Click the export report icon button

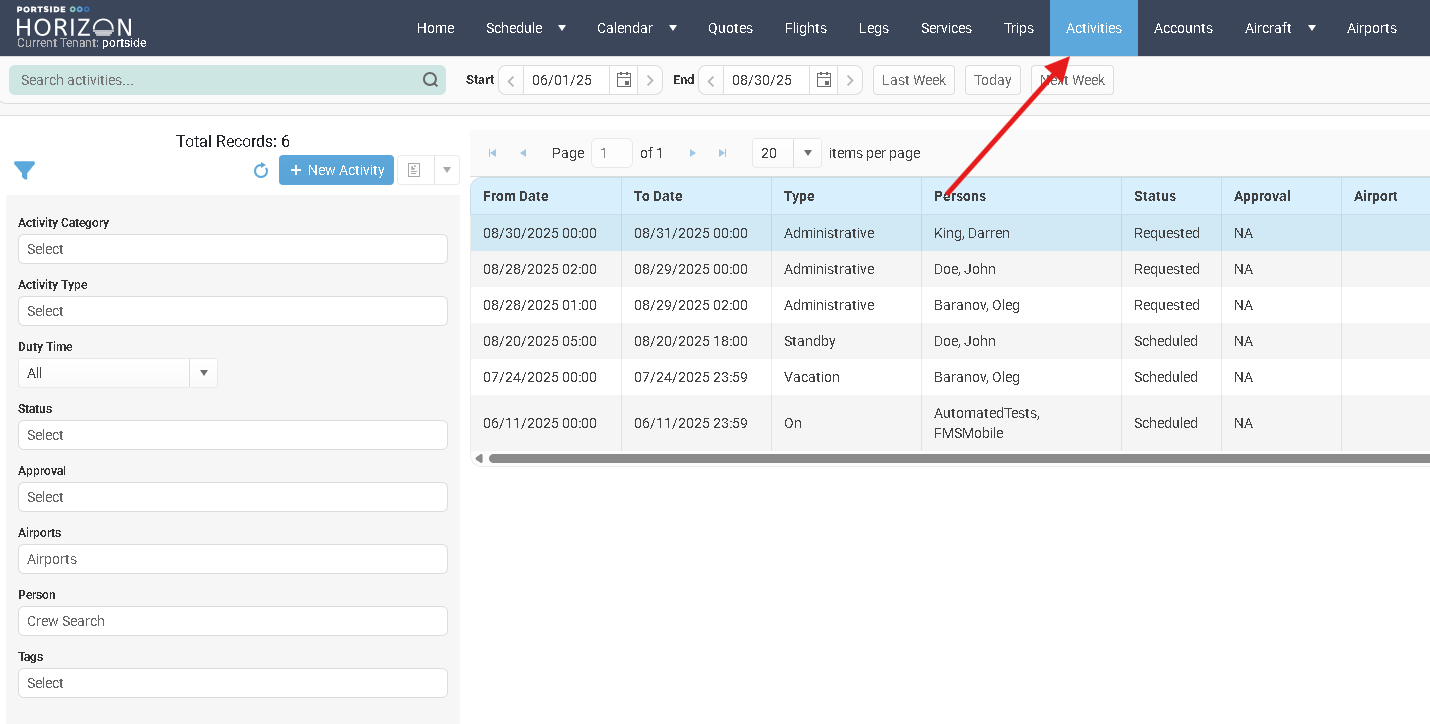[x=414, y=170]
